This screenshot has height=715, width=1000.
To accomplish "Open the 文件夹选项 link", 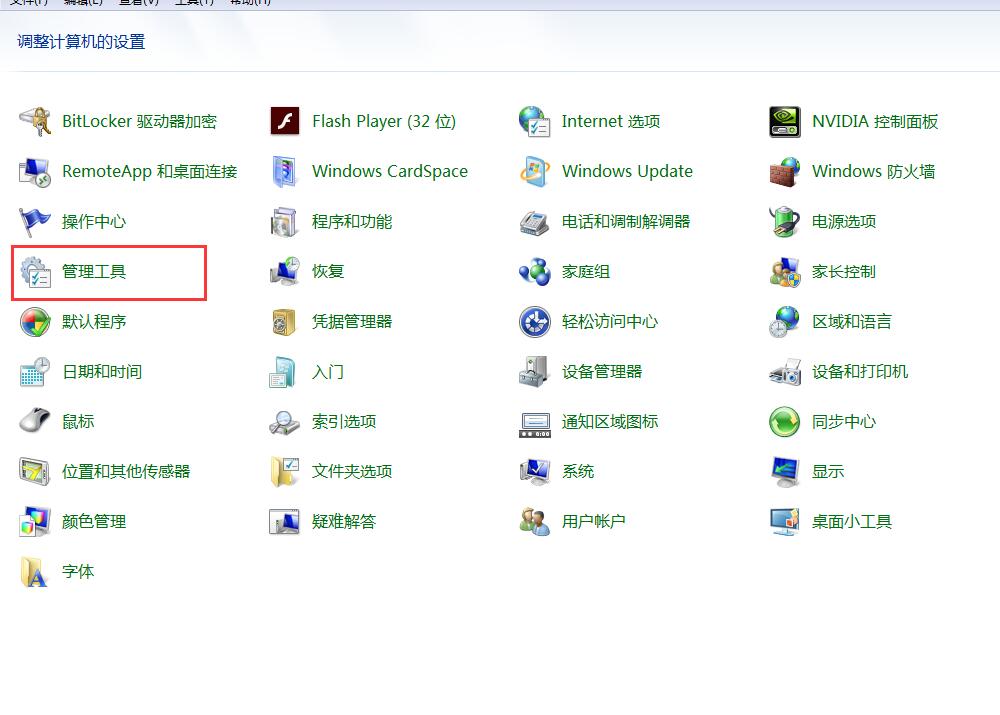I will click(351, 471).
